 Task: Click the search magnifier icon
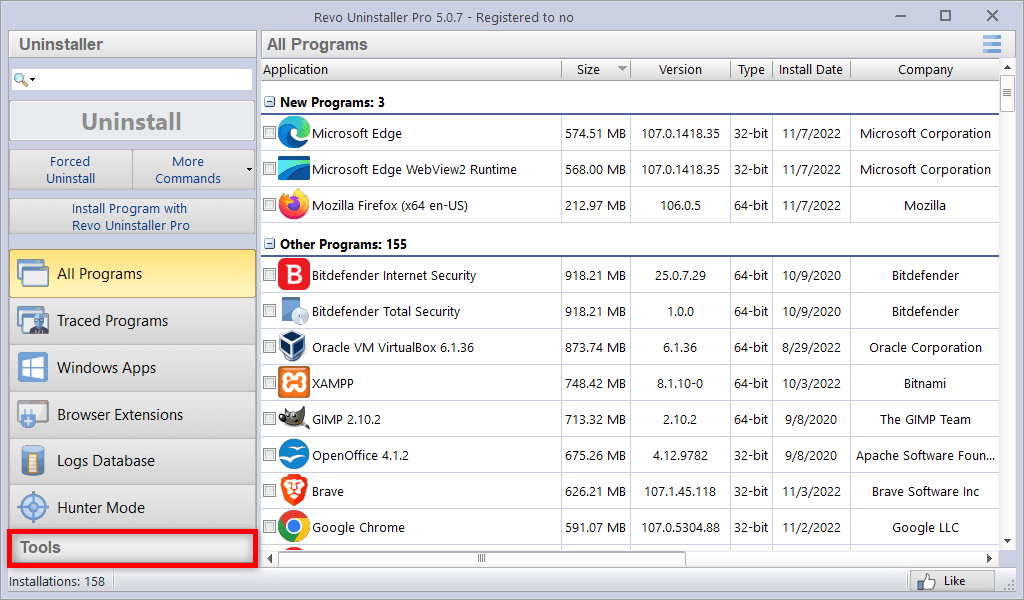pos(21,80)
